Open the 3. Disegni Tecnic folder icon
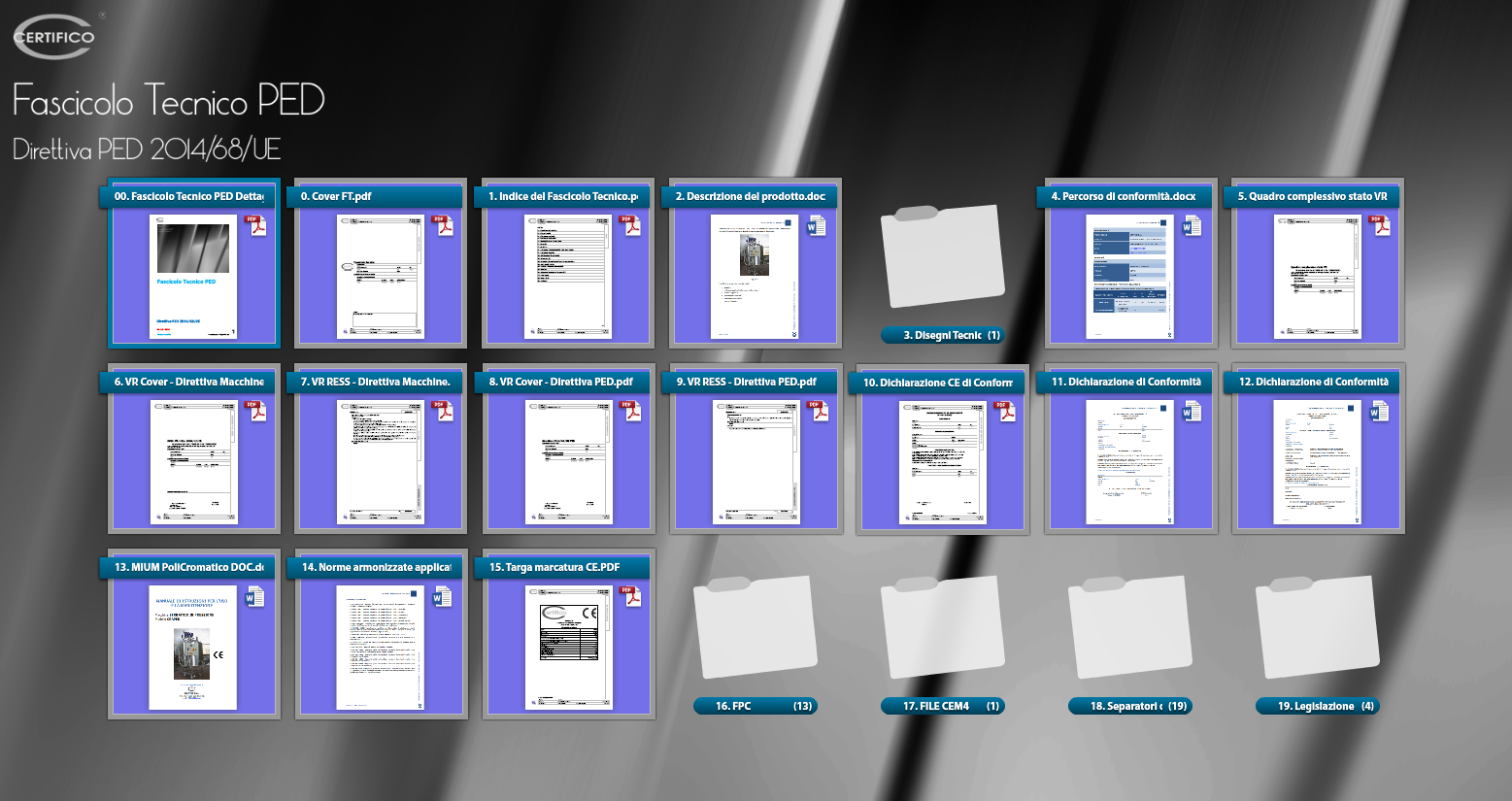Viewport: 1512px width, 801px height. 941,257
